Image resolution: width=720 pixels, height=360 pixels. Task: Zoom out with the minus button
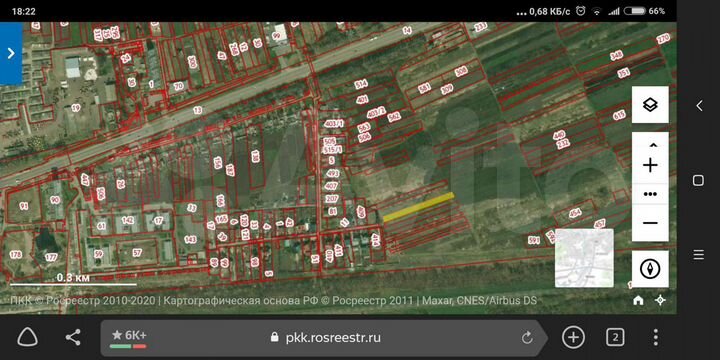pos(650,223)
